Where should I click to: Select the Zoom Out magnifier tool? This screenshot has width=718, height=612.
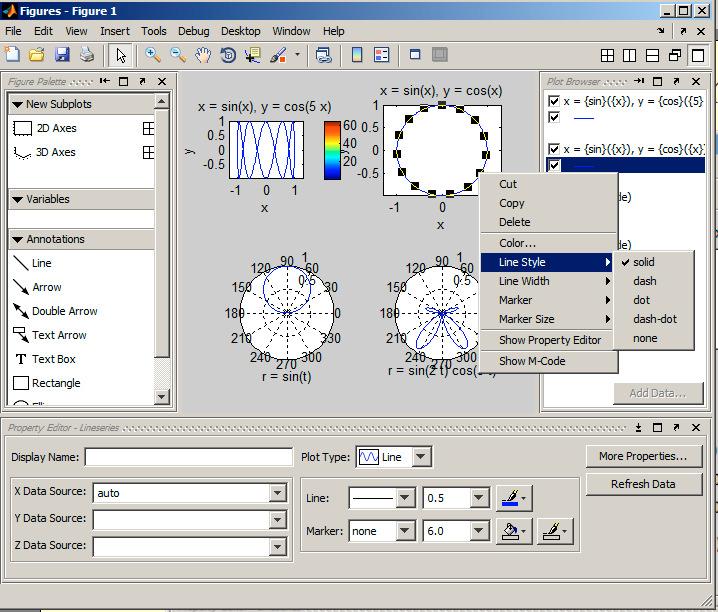pos(178,55)
